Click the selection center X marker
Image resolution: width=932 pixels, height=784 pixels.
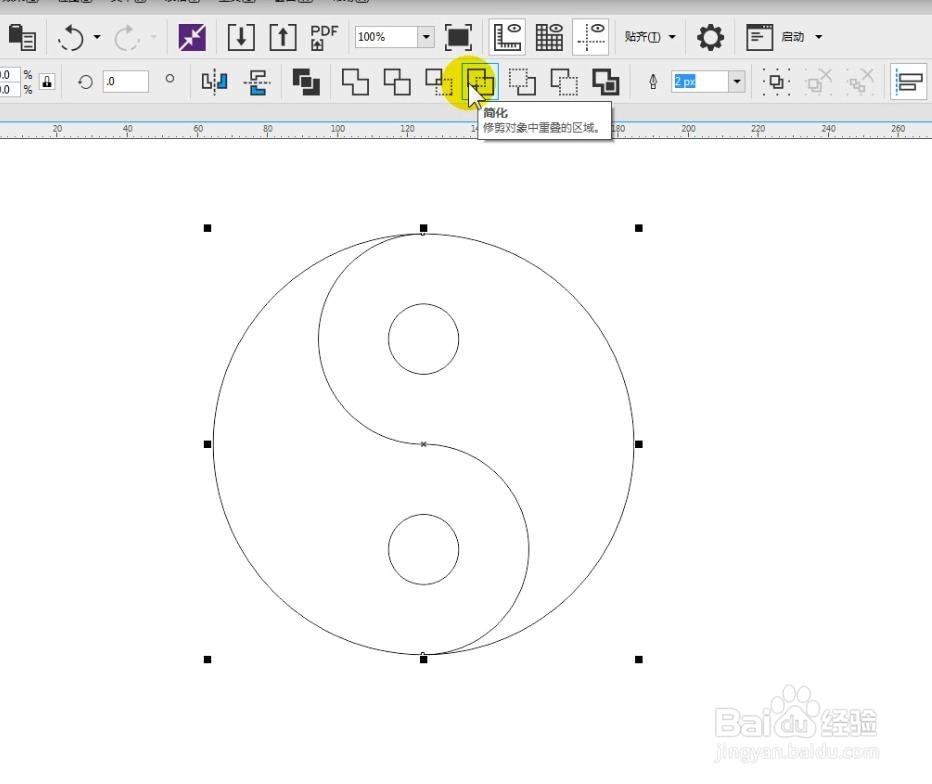click(423, 444)
